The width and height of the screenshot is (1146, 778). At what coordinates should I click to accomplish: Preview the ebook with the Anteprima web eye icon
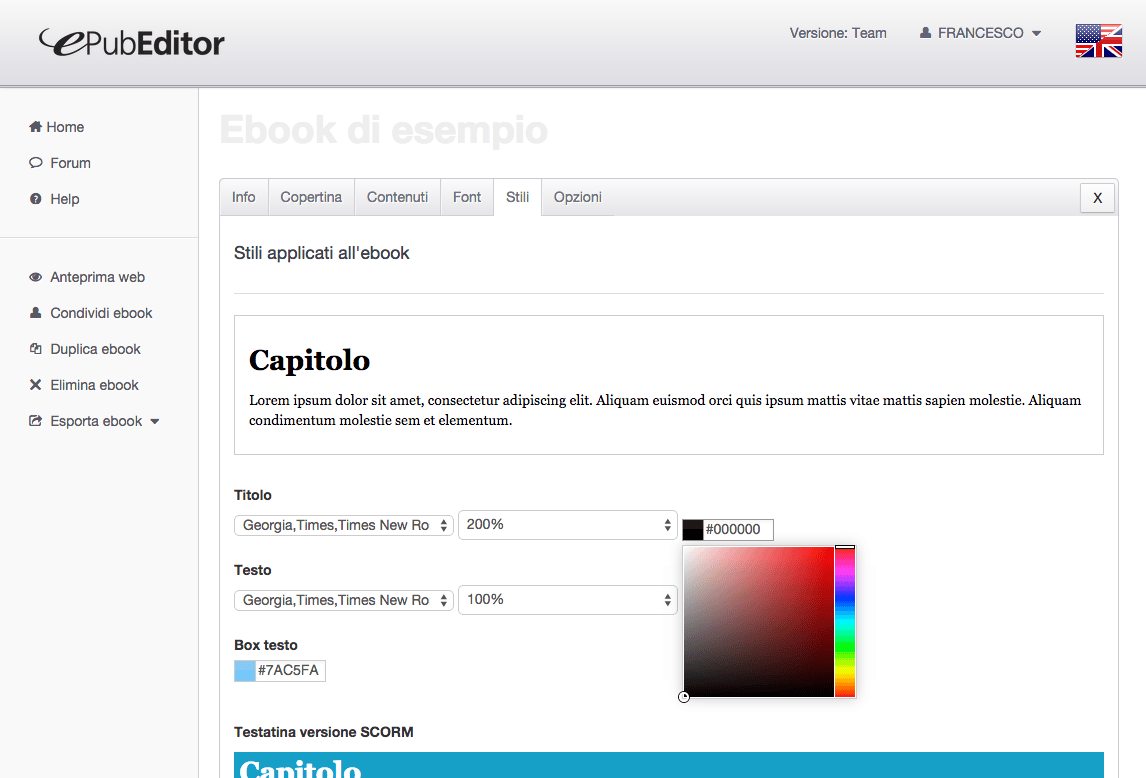(36, 277)
